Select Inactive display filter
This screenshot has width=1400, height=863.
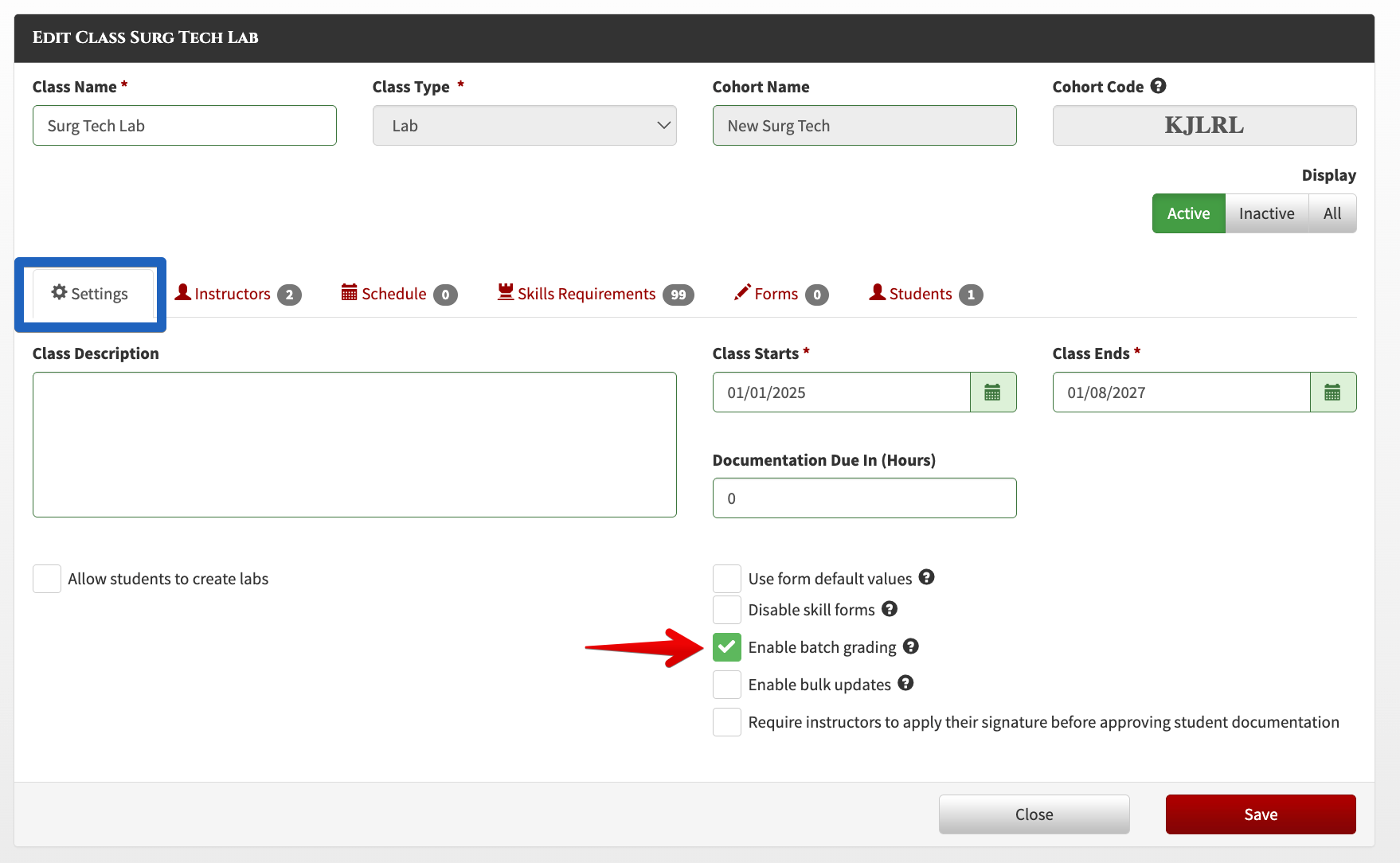pos(1267,213)
